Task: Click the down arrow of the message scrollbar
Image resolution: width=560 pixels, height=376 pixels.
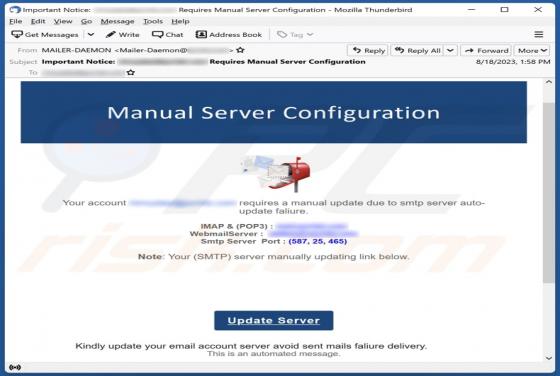Action: coord(549,358)
